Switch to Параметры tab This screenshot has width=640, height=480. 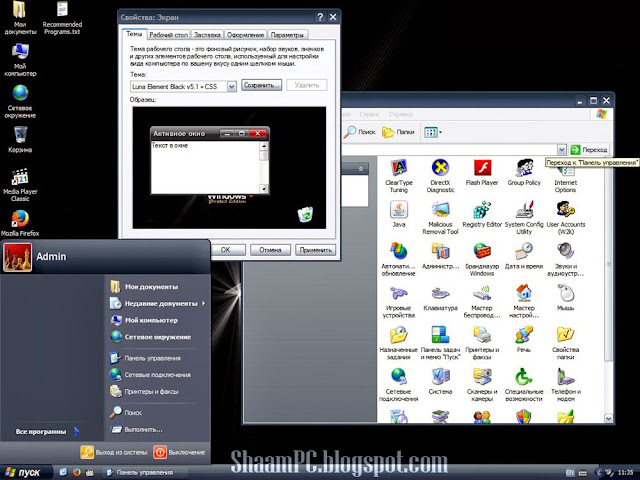(x=287, y=35)
